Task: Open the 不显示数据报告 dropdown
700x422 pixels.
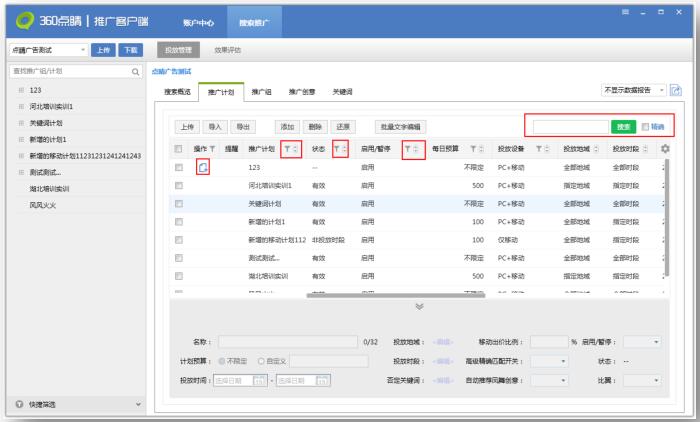Action: coord(632,91)
